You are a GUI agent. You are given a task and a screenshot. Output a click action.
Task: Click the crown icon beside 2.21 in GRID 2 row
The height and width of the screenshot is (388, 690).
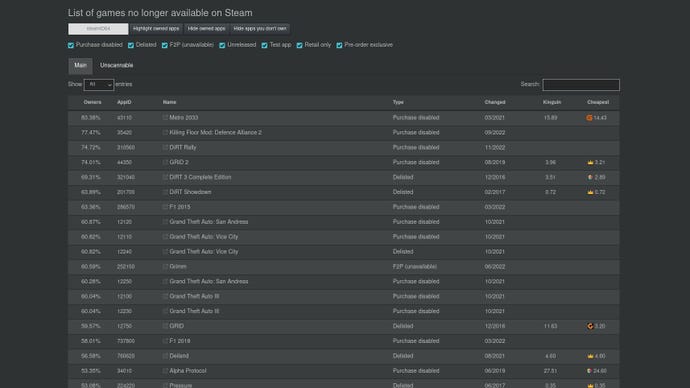coord(590,162)
